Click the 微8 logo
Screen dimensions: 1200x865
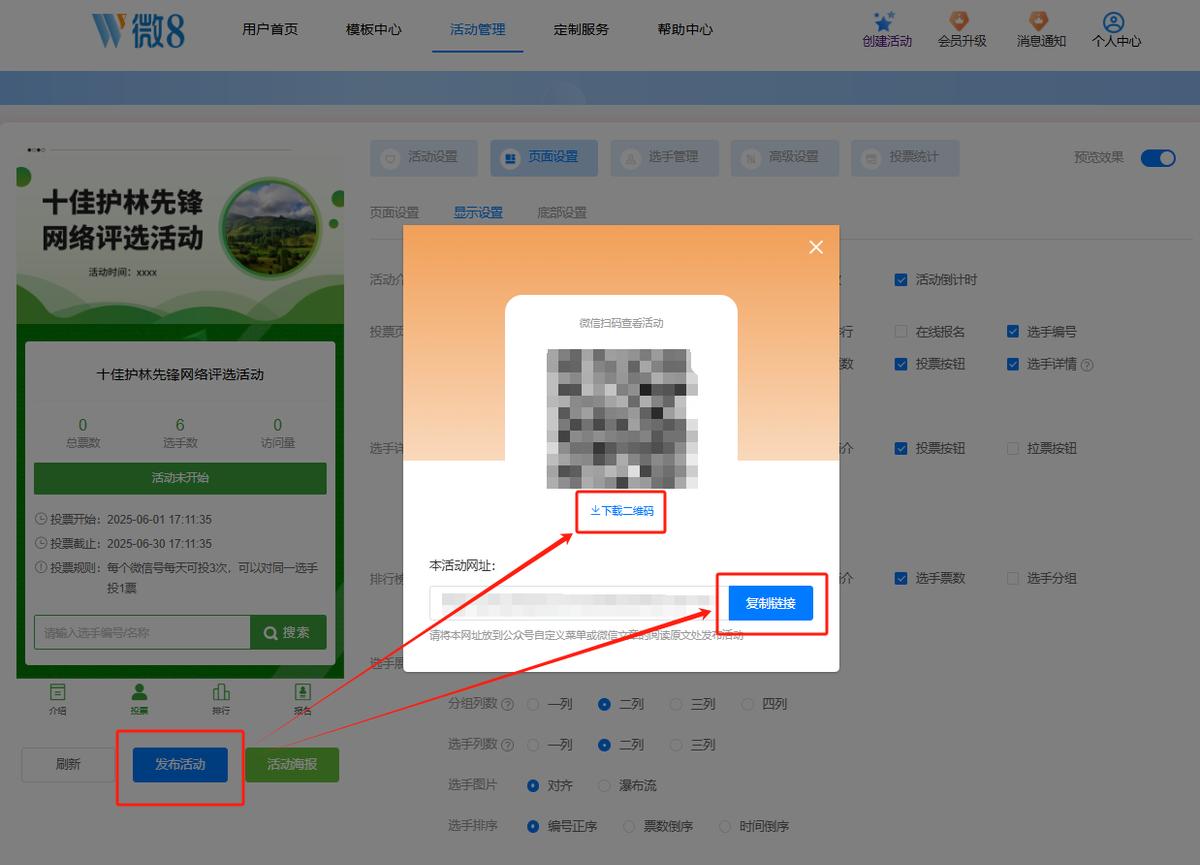138,30
